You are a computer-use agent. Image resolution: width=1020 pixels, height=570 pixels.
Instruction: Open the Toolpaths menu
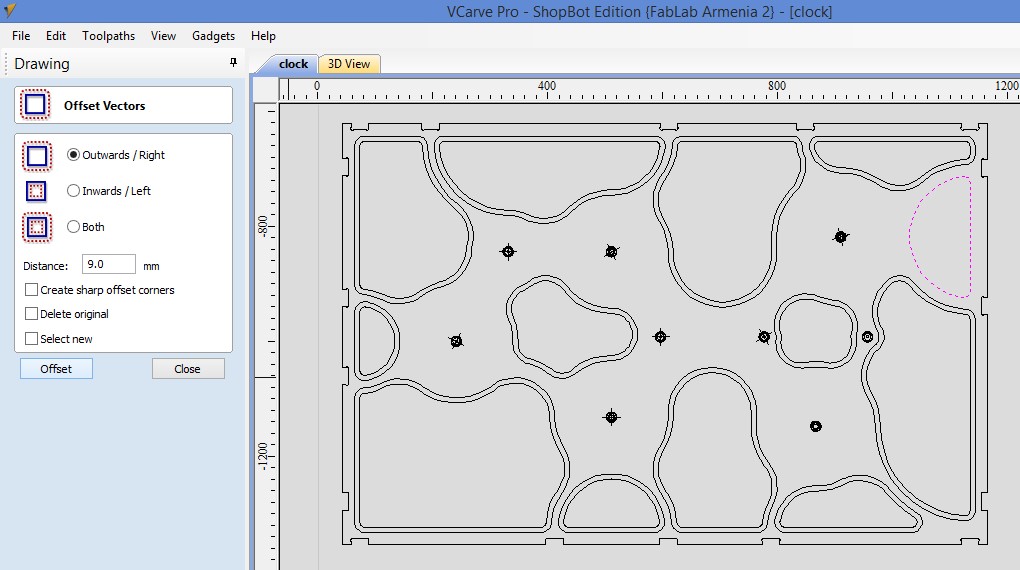coord(109,36)
